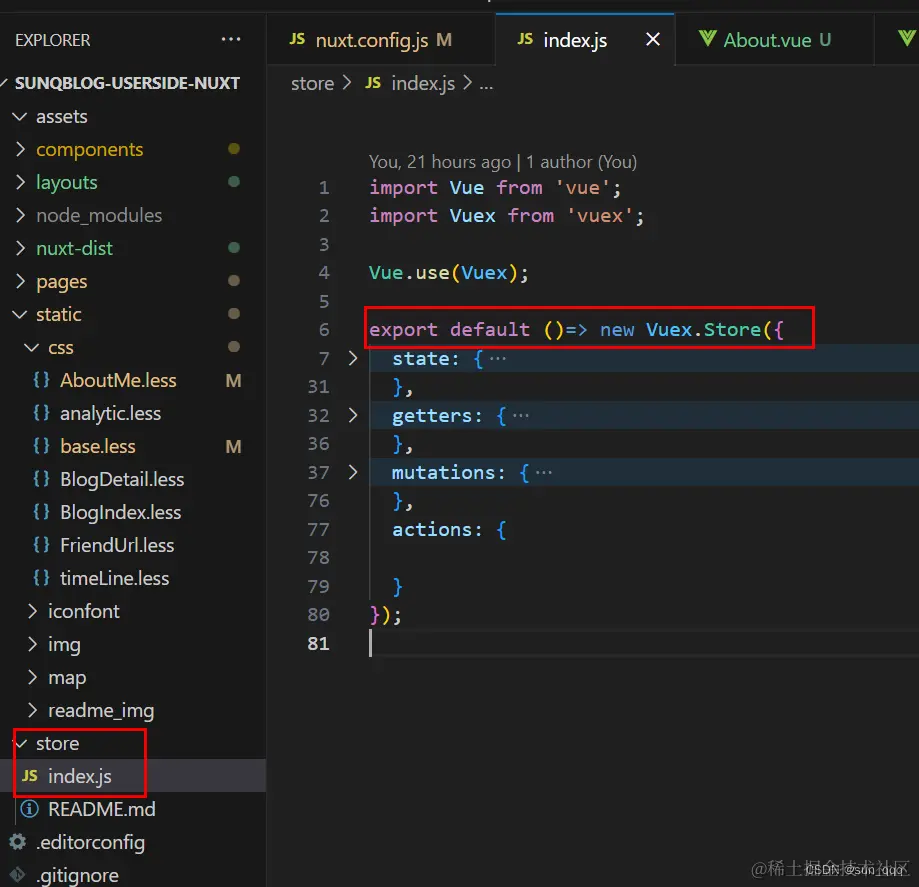Click the less icon beside analytic.less
Screen dimensions: 919x887
[x=41, y=413]
